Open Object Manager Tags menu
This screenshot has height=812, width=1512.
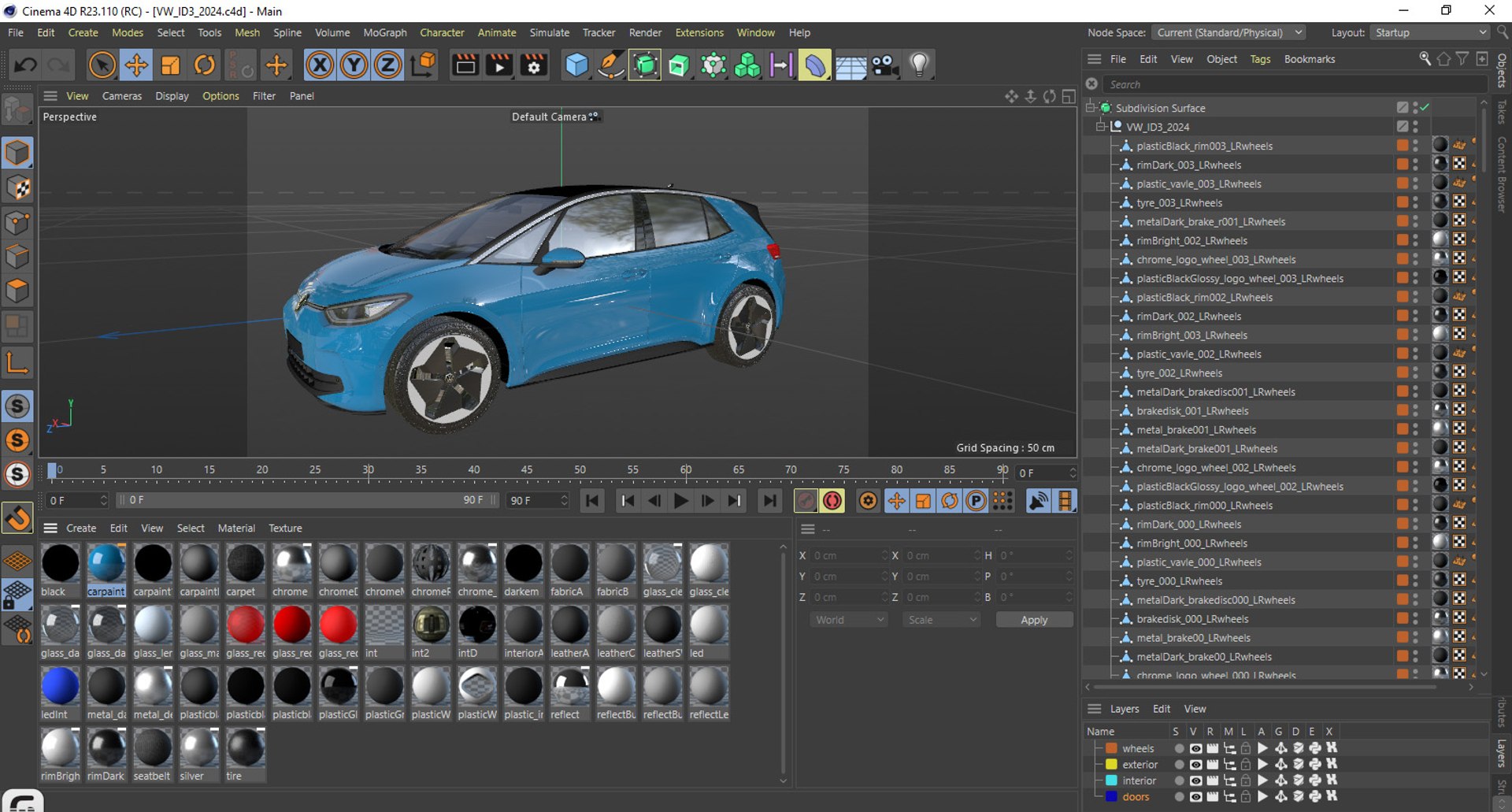(1260, 59)
